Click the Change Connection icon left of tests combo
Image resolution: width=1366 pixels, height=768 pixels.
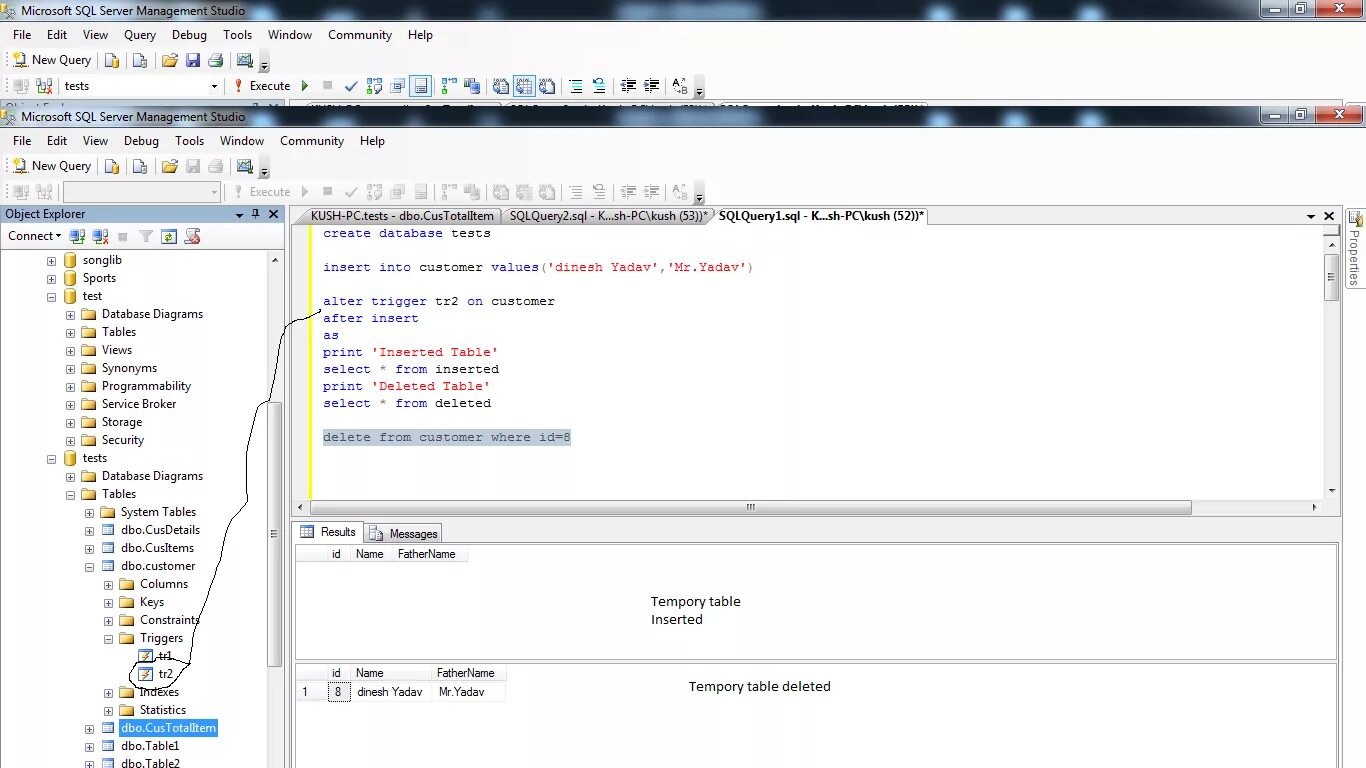tap(44, 86)
